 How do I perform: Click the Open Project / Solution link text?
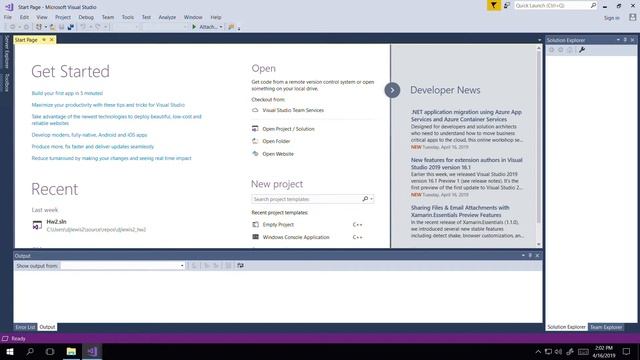tap(288, 129)
